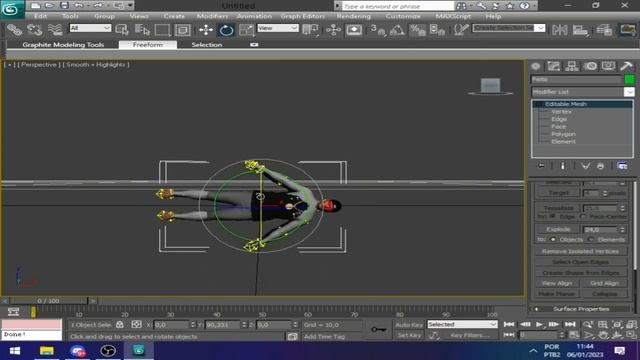Switch to Graphite Modeling Tools tab
The image size is (640, 360).
point(63,44)
